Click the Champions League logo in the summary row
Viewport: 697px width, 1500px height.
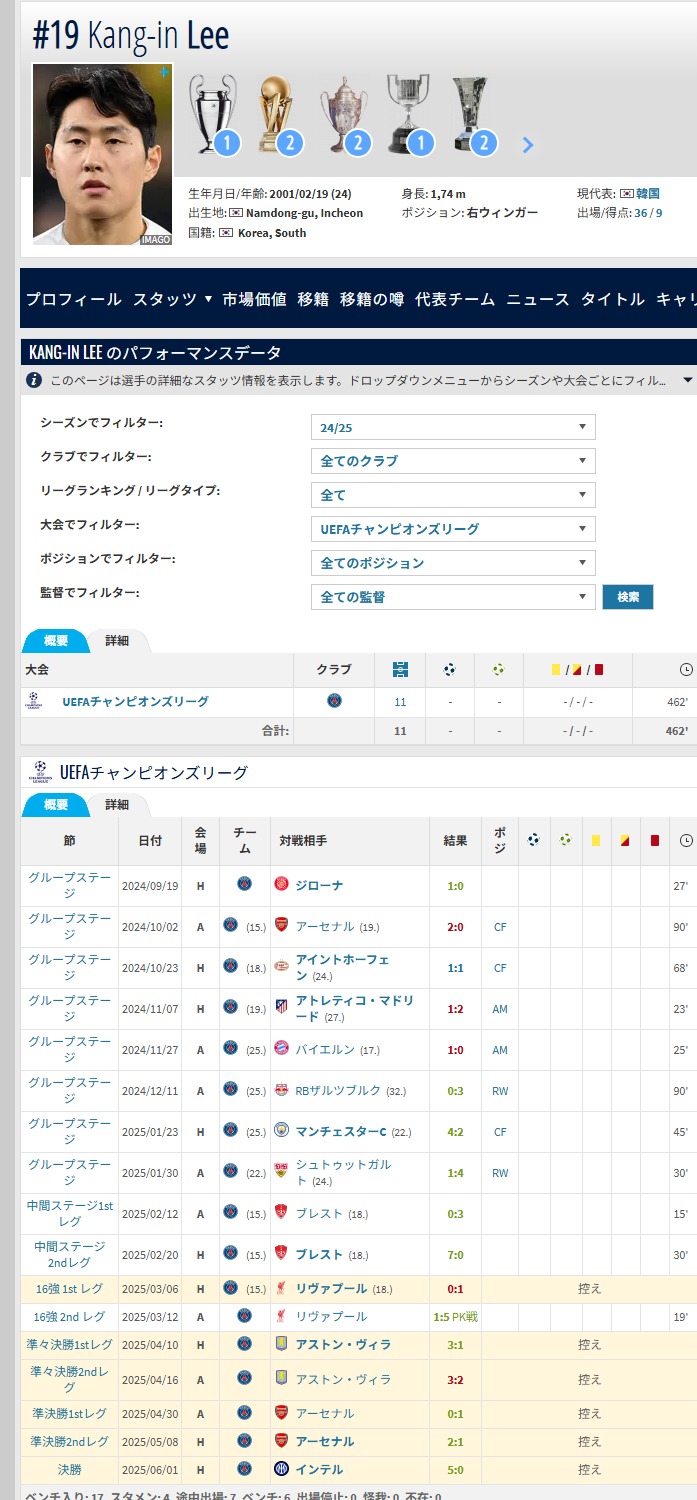(33, 701)
